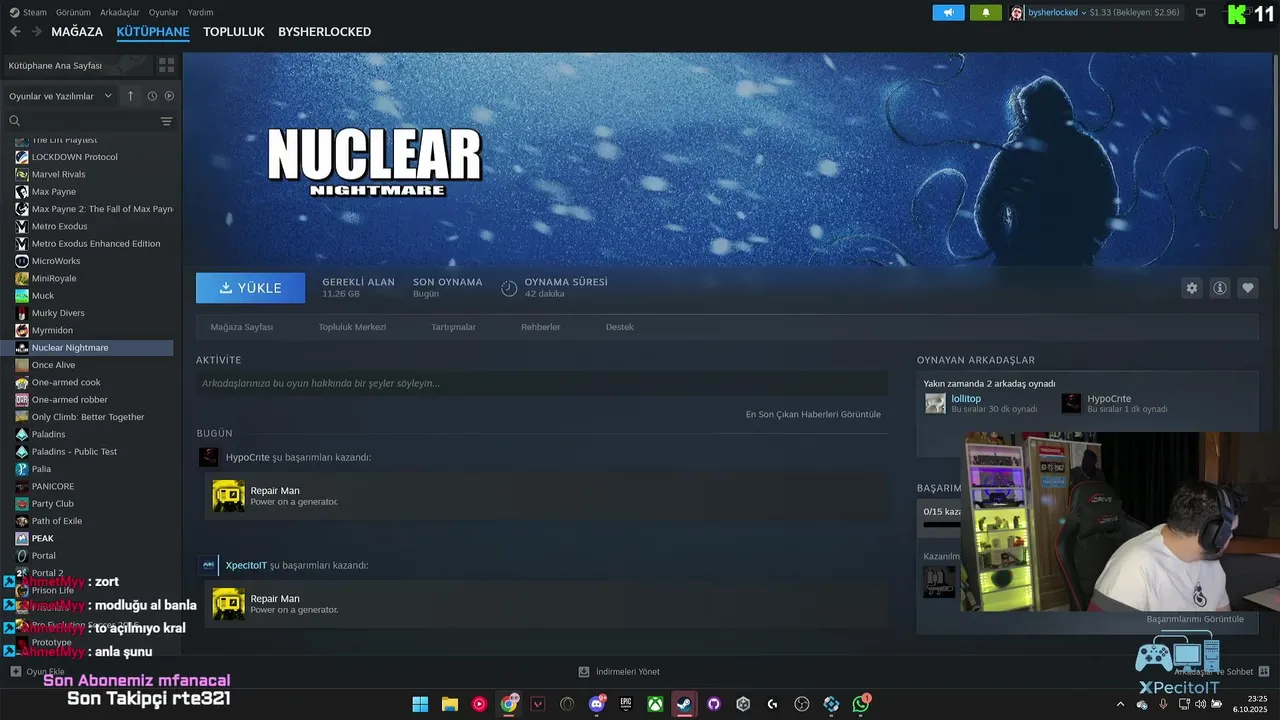Image resolution: width=1280 pixels, height=720 pixels.
Task: Switch to KÜTÜPHANE tab
Action: click(x=153, y=32)
